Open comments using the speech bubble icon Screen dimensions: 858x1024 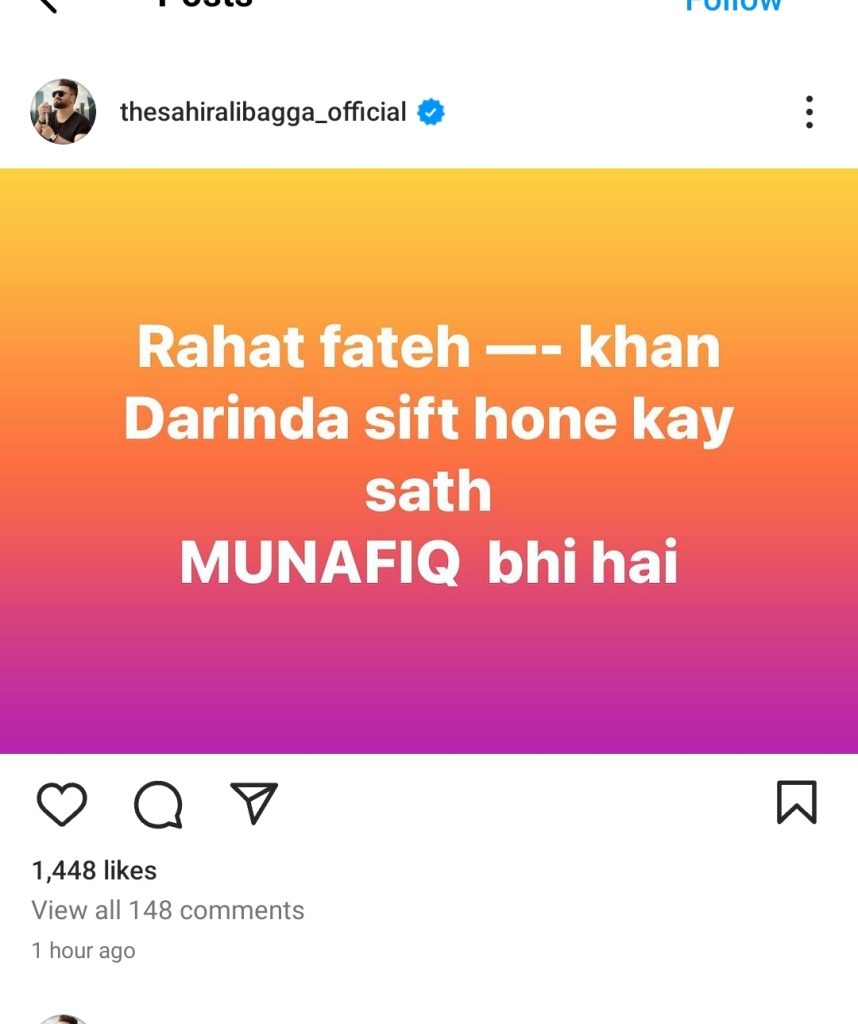coord(158,804)
